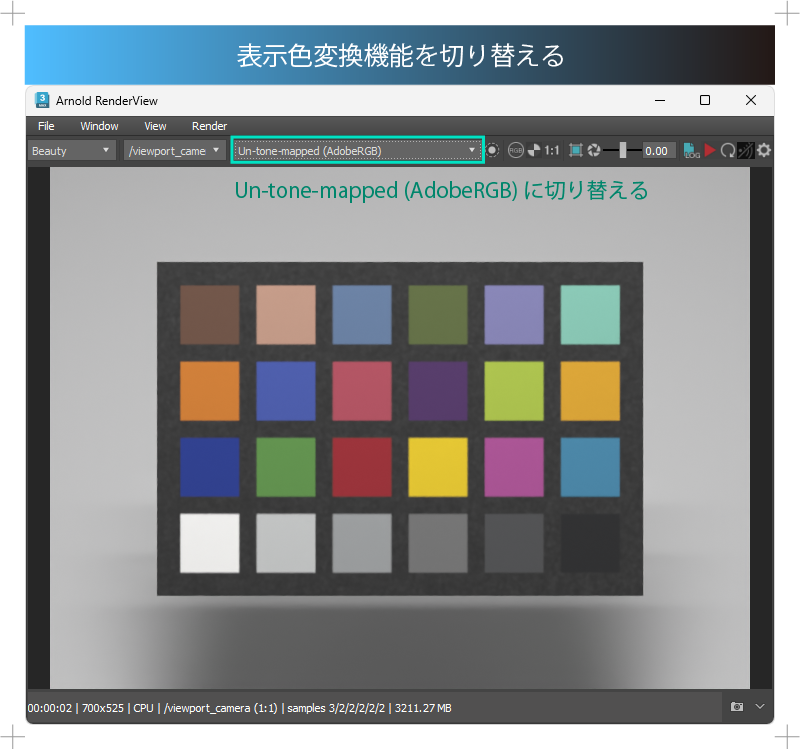The image size is (800, 749).
Task: Open the Render menu
Action: coord(209,126)
